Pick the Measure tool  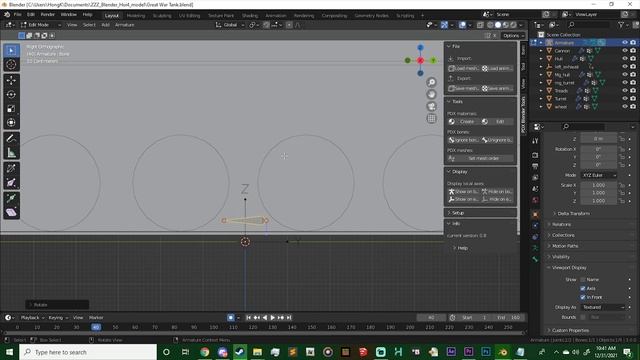tap(11, 153)
